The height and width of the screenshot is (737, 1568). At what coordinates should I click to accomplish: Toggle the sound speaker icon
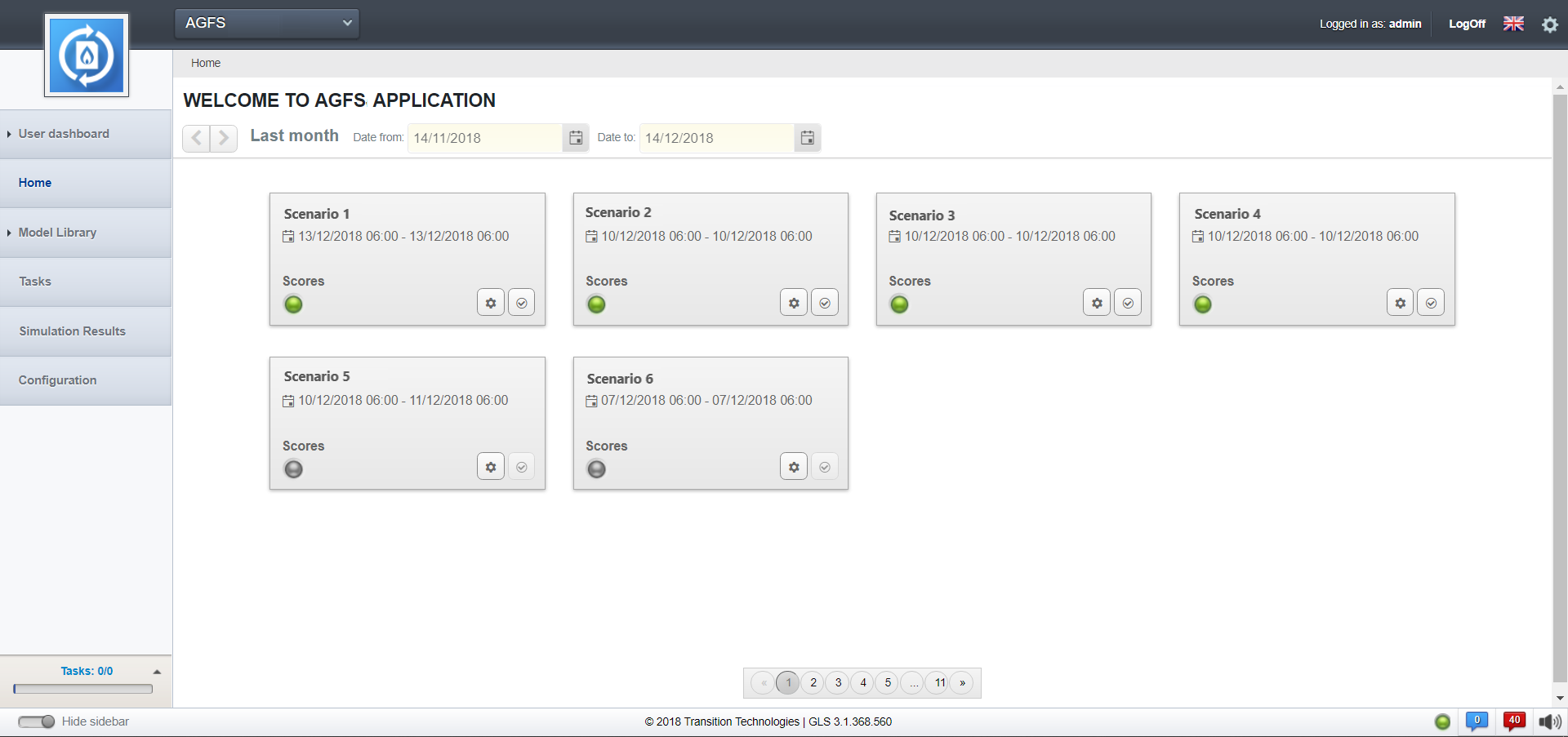[1549, 721]
